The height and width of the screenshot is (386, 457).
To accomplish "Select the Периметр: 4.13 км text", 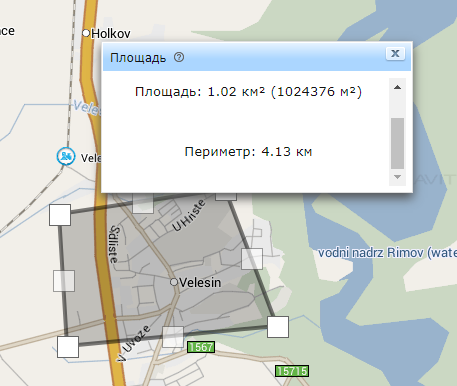I will [248, 152].
